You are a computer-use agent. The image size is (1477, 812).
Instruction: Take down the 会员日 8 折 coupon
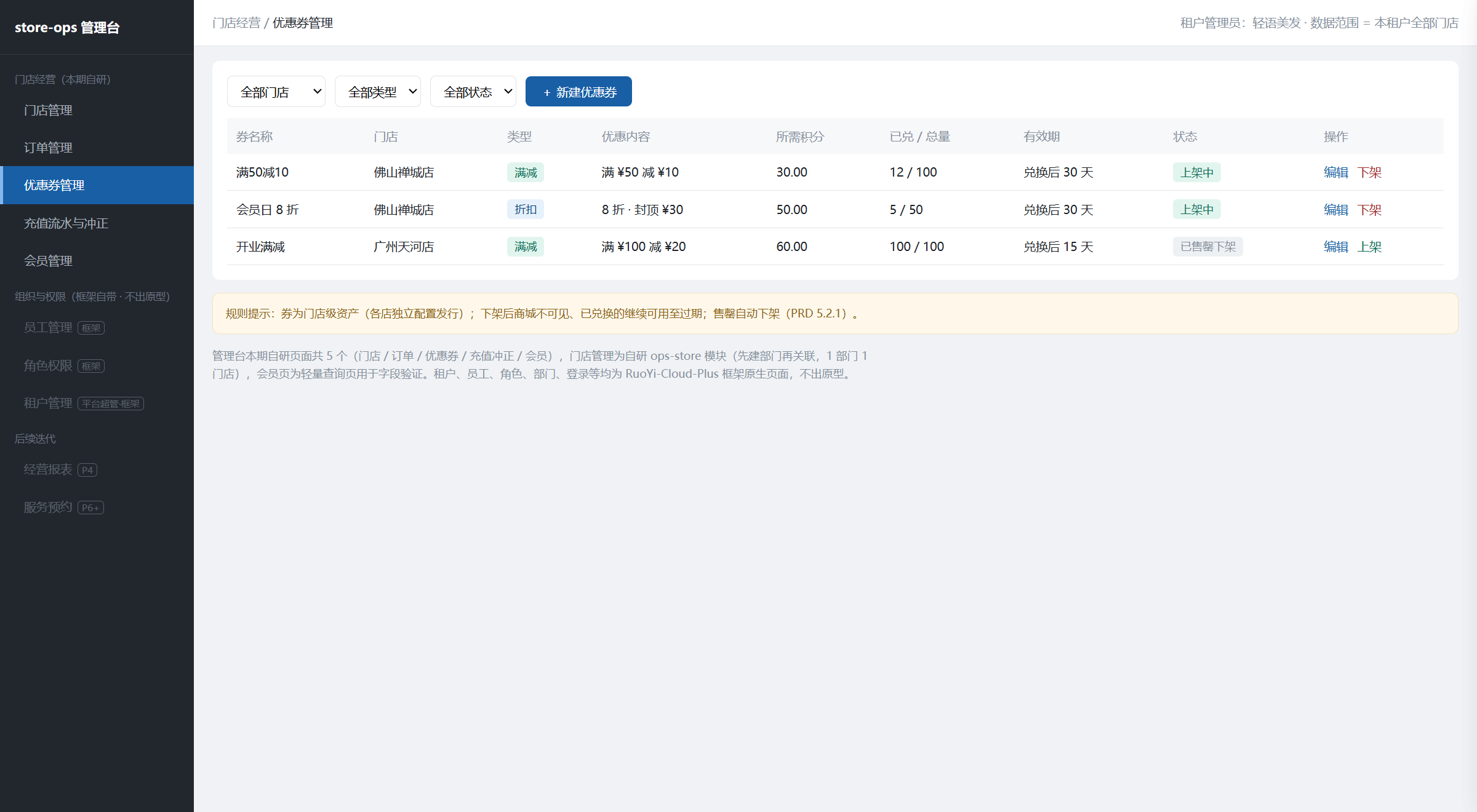(x=1369, y=210)
